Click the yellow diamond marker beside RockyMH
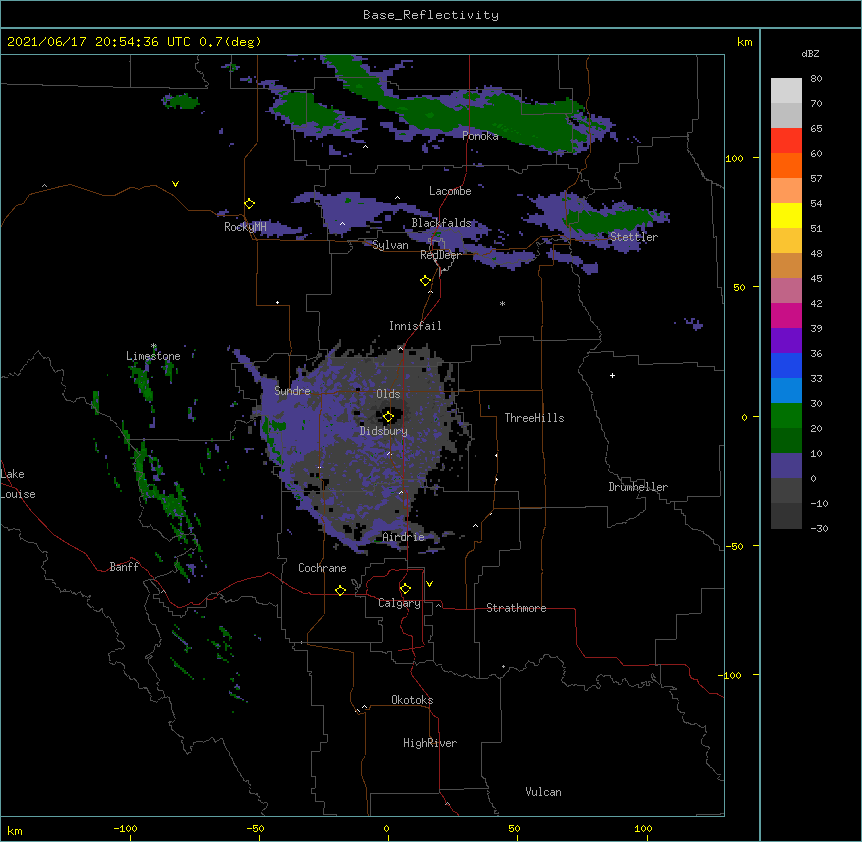The height and width of the screenshot is (842, 862). point(249,204)
